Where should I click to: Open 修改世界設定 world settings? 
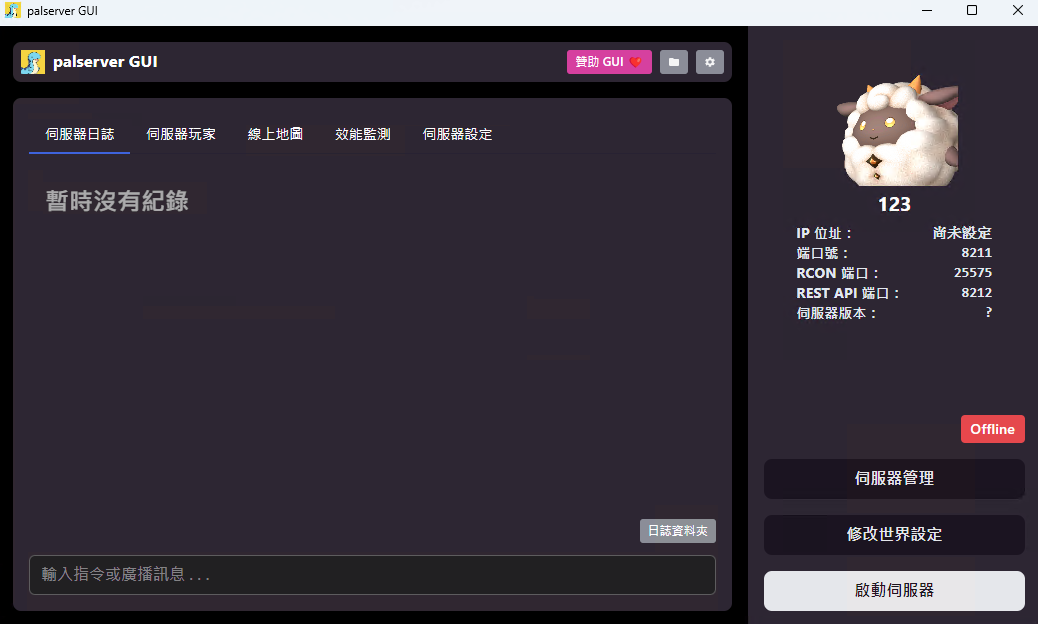pyautogui.click(x=894, y=535)
